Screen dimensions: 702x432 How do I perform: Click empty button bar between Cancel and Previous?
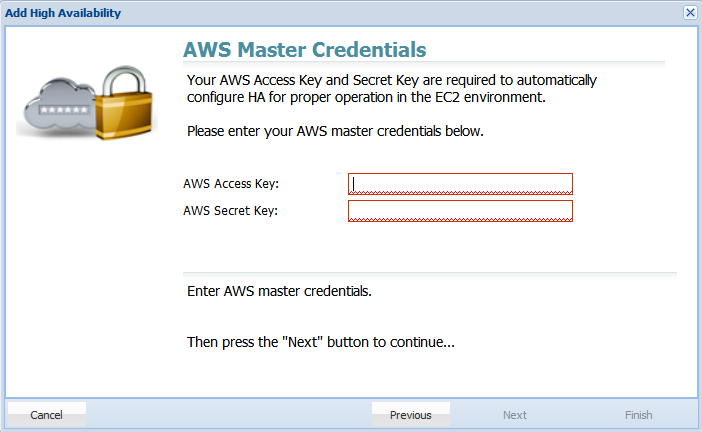coord(229,415)
